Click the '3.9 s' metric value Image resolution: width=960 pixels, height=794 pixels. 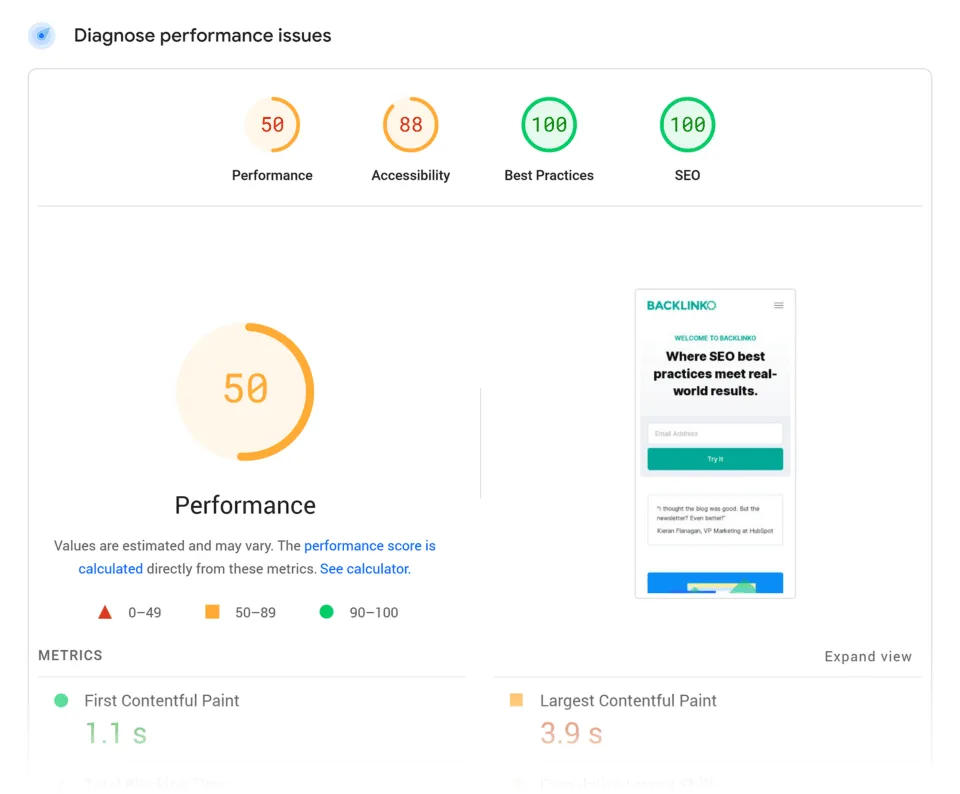(571, 733)
